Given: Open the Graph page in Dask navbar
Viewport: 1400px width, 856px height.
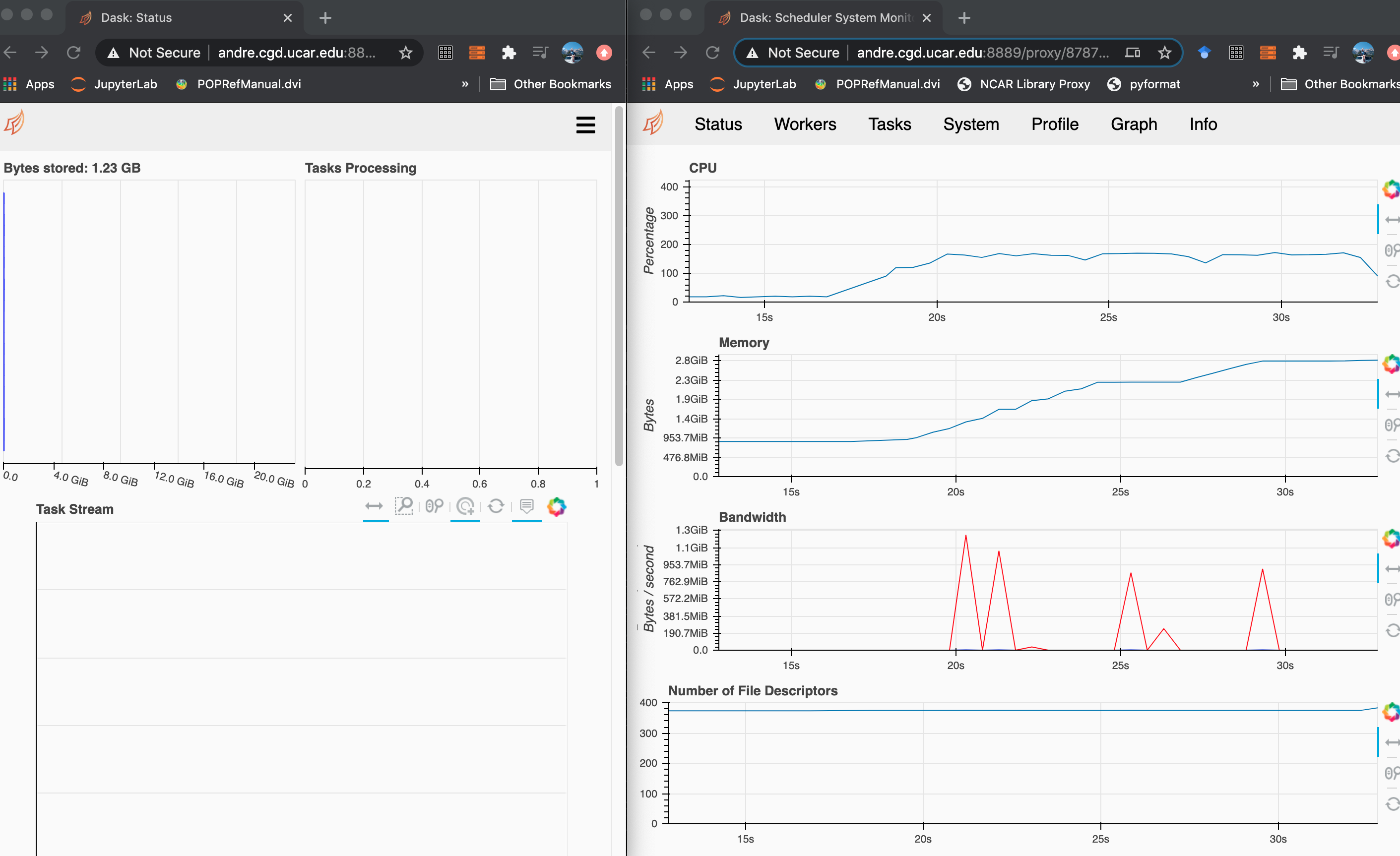Looking at the screenshot, I should (1134, 124).
